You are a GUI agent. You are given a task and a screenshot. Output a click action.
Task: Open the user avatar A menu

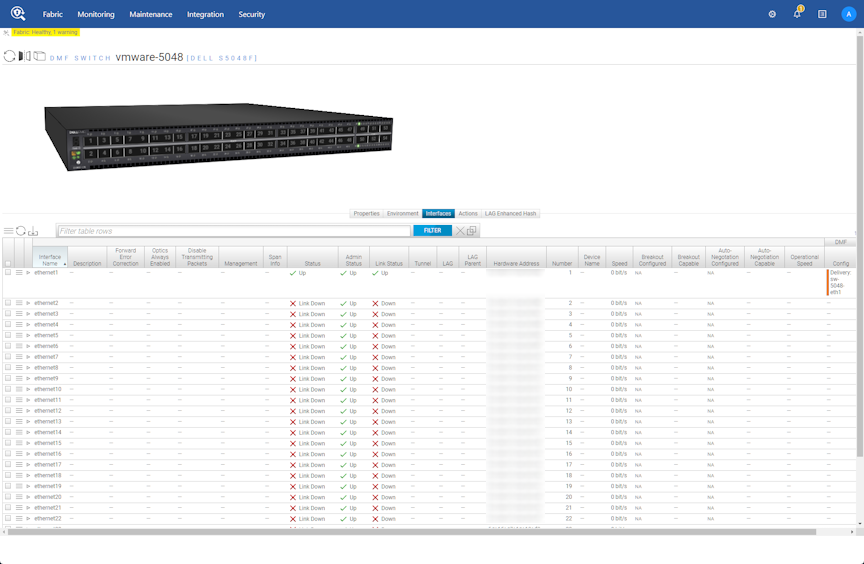click(x=849, y=14)
